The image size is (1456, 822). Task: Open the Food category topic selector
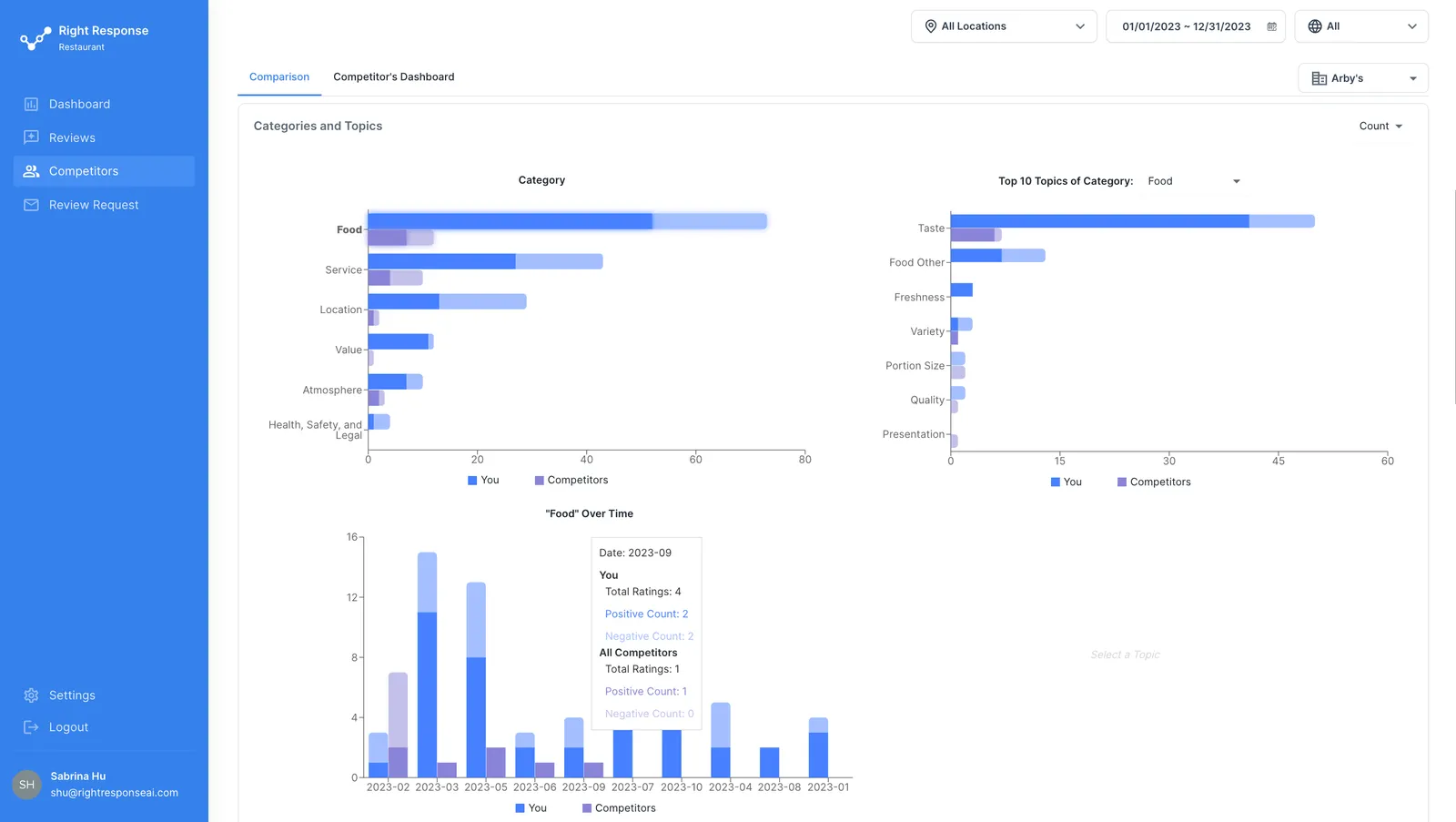(x=1194, y=181)
